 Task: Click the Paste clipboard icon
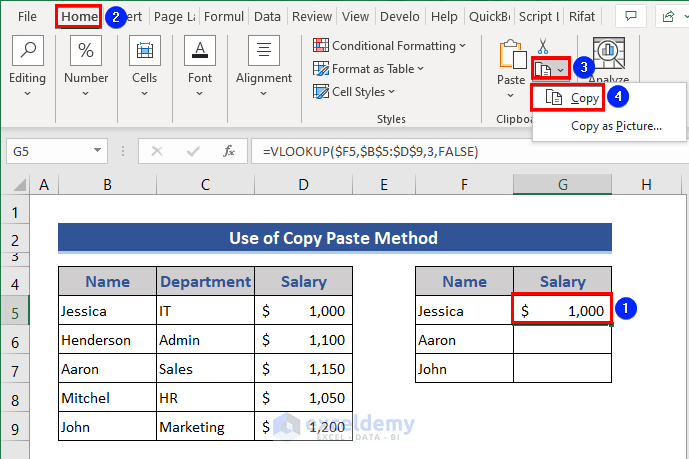pyautogui.click(x=512, y=54)
